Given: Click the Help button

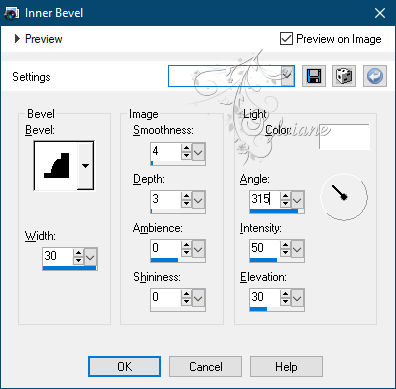Looking at the screenshot, I should coord(286,367).
